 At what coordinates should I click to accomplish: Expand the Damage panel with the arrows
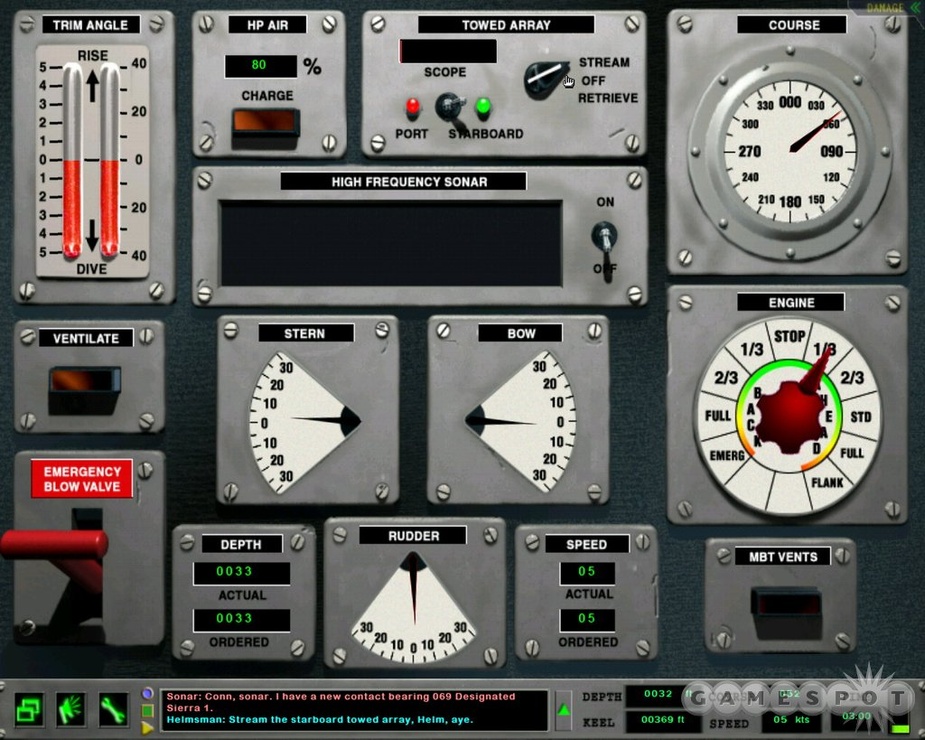(x=914, y=7)
